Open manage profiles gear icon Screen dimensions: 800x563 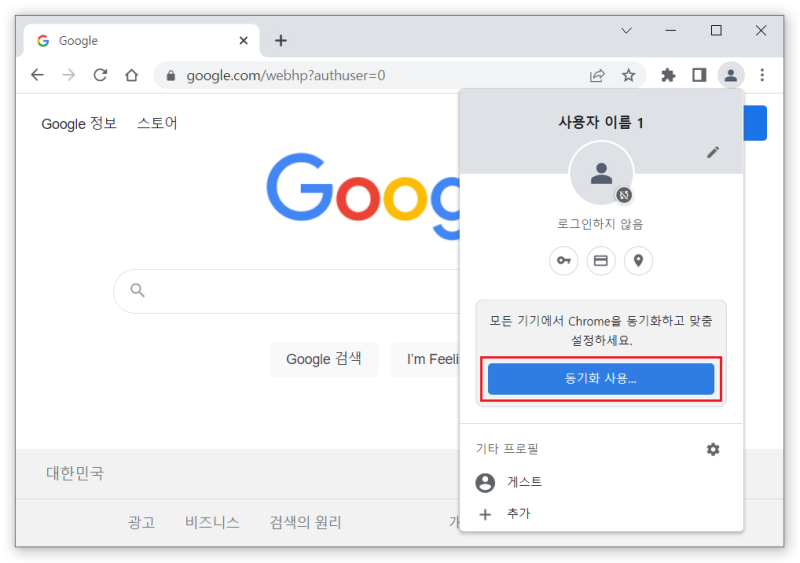[713, 449]
